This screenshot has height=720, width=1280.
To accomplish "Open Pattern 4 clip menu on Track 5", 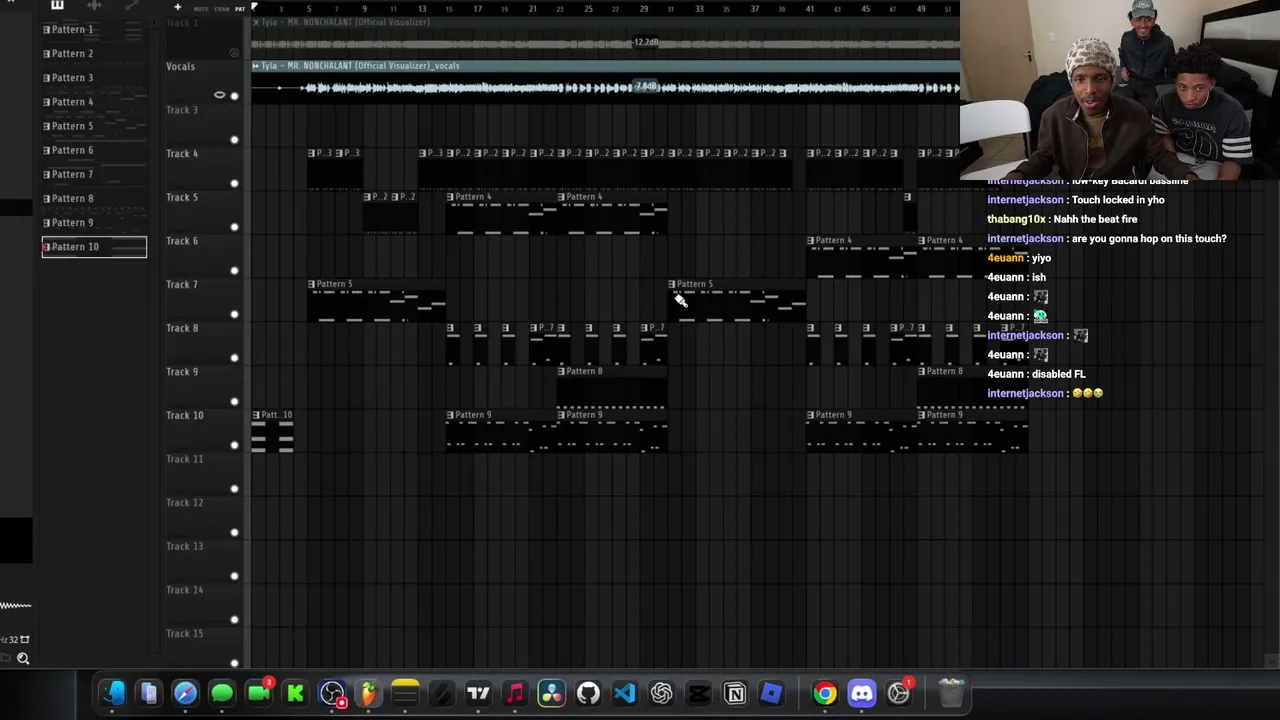I will [451, 197].
